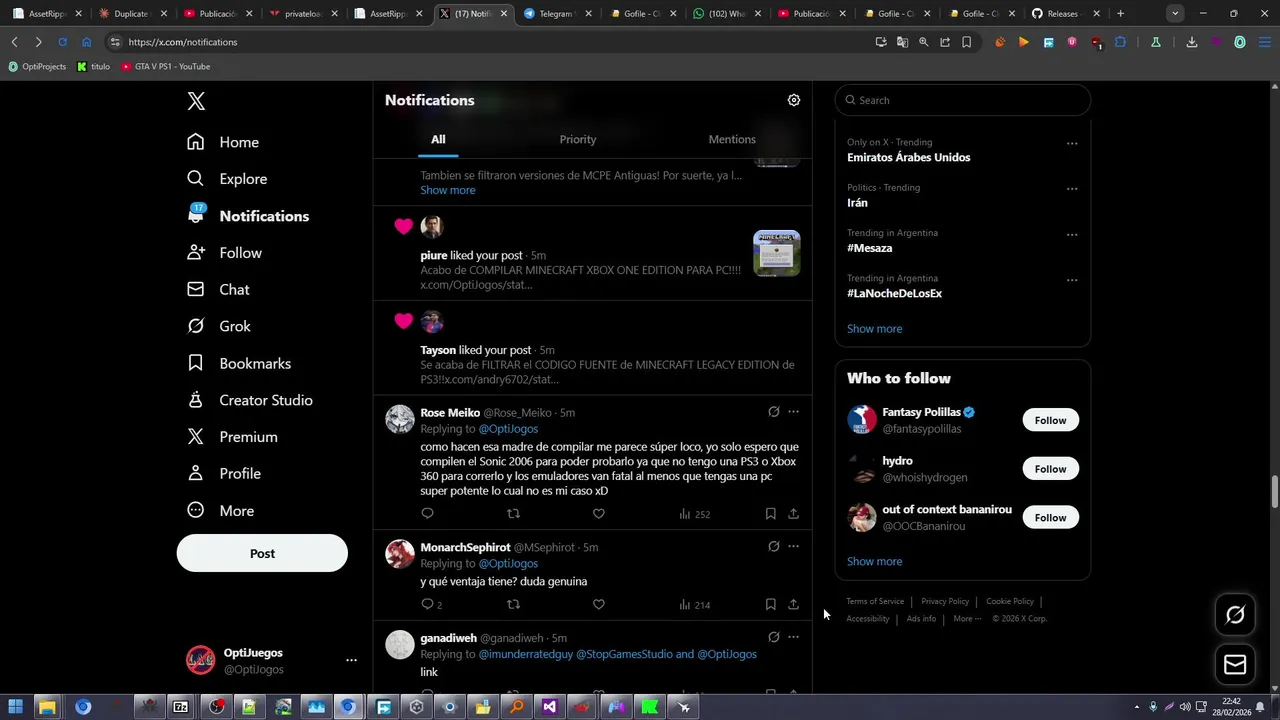Reload the page in the browser toolbar

(62, 42)
